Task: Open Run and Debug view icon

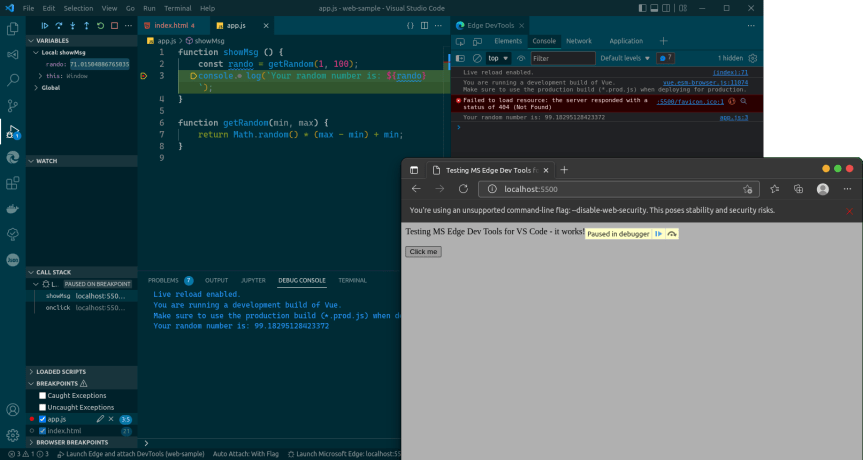Action: [x=12, y=132]
